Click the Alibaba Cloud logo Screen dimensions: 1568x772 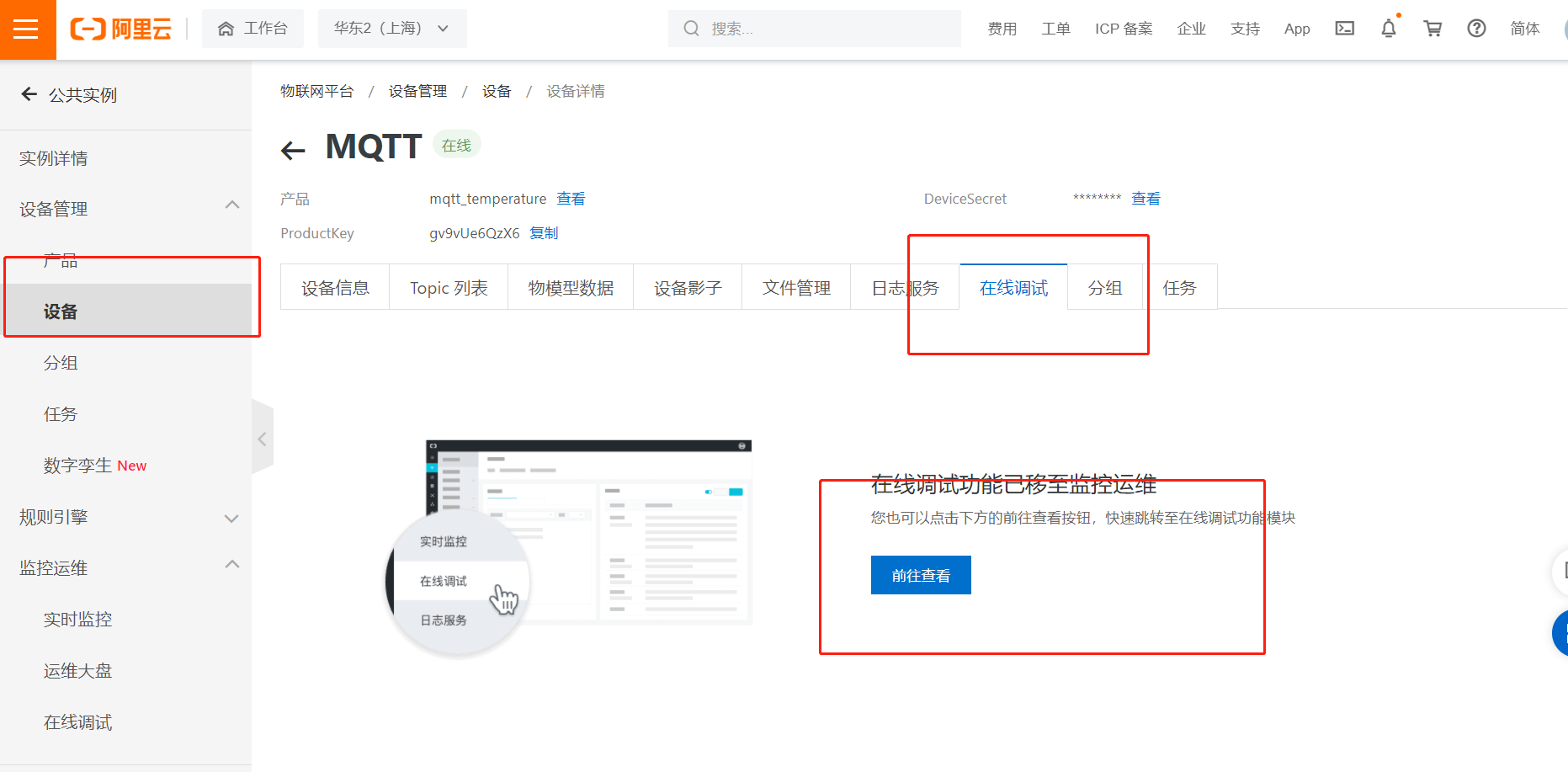pos(121,29)
